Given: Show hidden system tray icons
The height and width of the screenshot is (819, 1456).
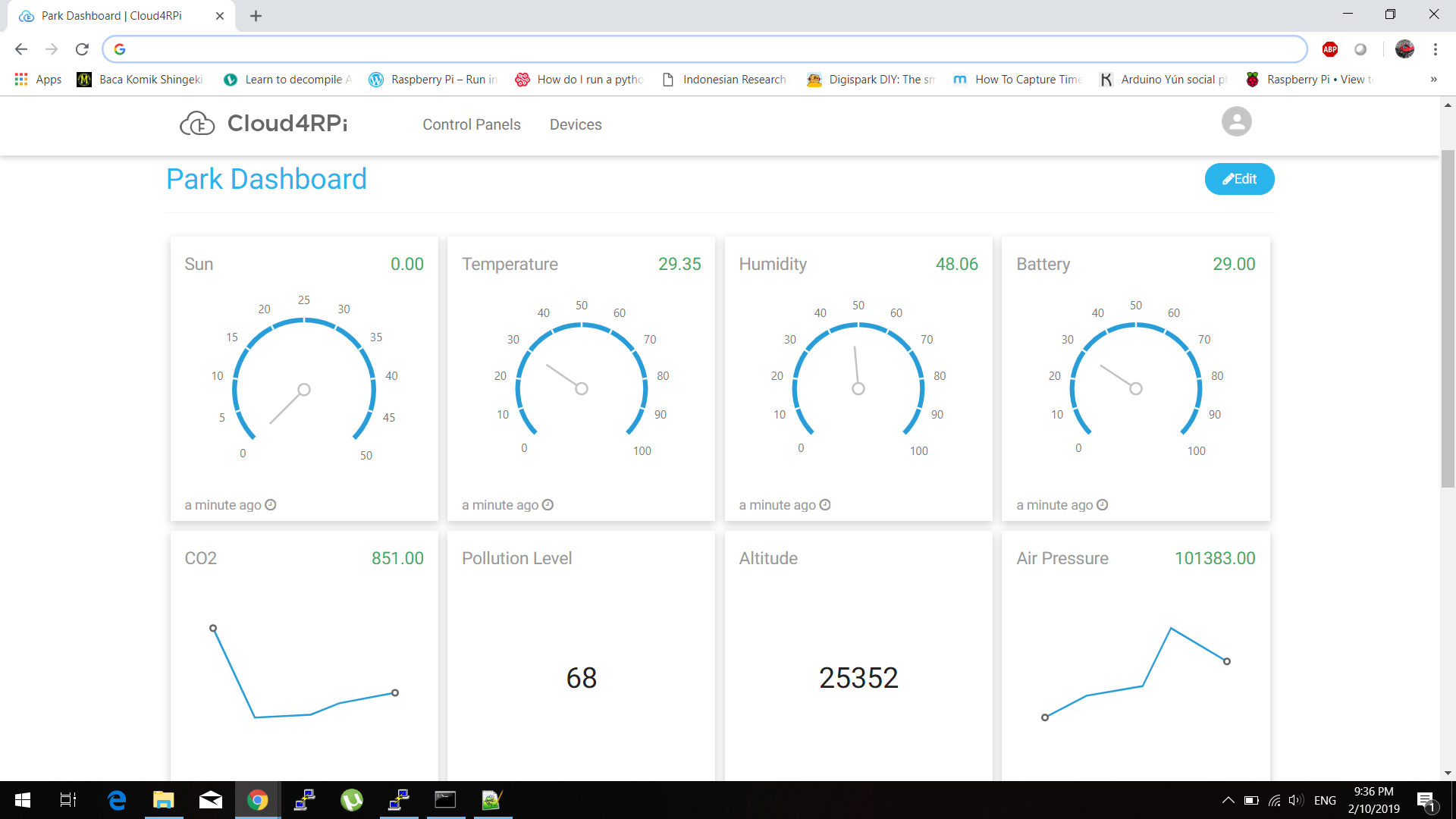Looking at the screenshot, I should pyautogui.click(x=1228, y=801).
